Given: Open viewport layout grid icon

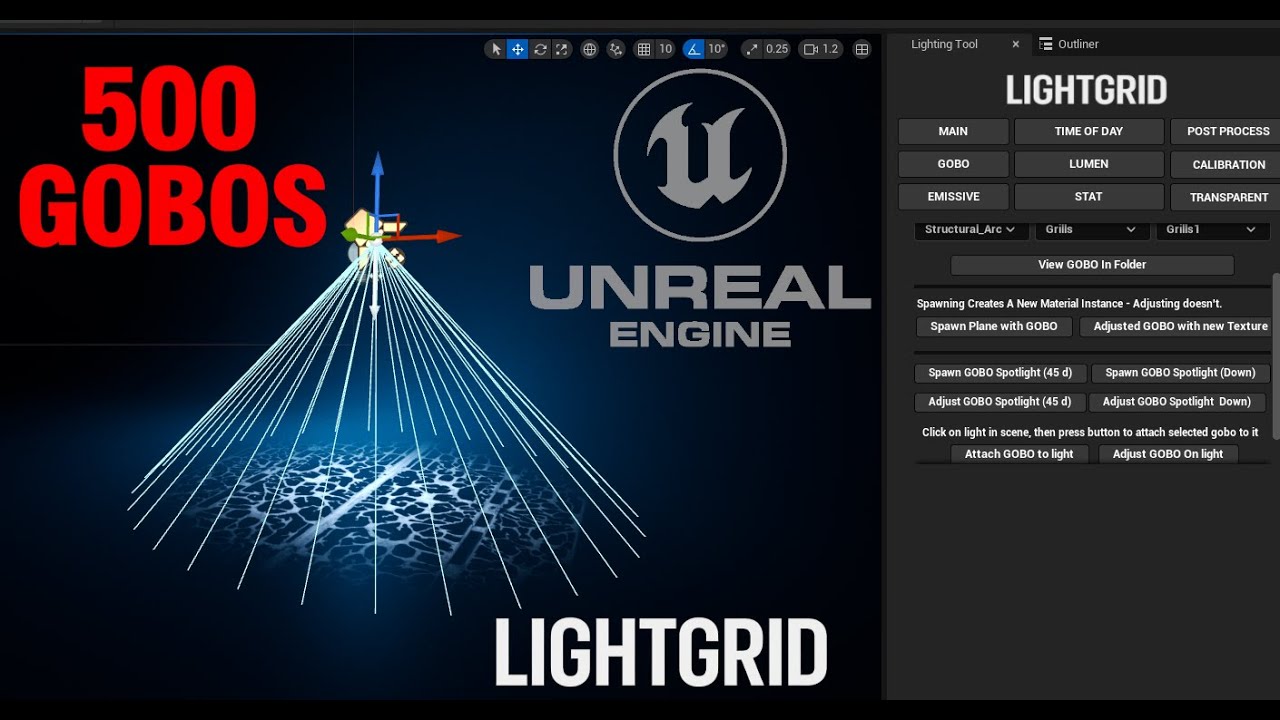Looking at the screenshot, I should pos(861,49).
